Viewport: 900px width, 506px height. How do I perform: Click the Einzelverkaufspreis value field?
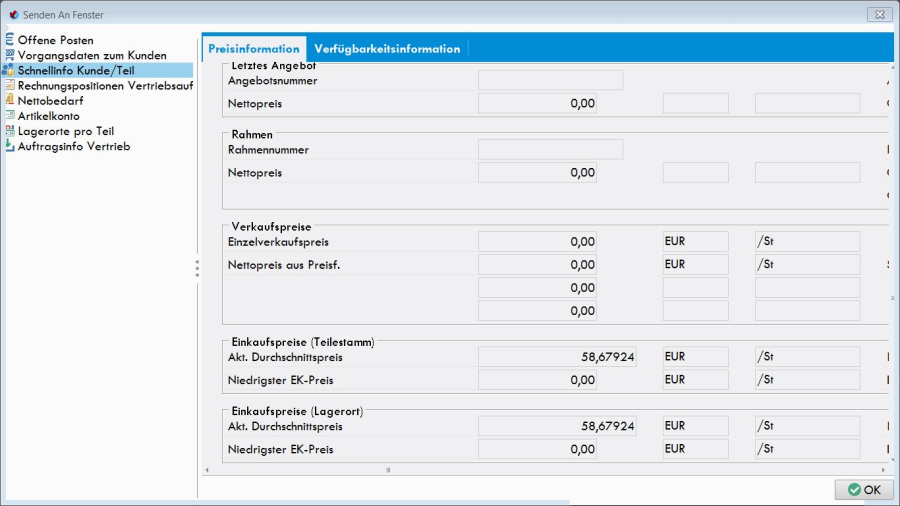click(x=537, y=241)
